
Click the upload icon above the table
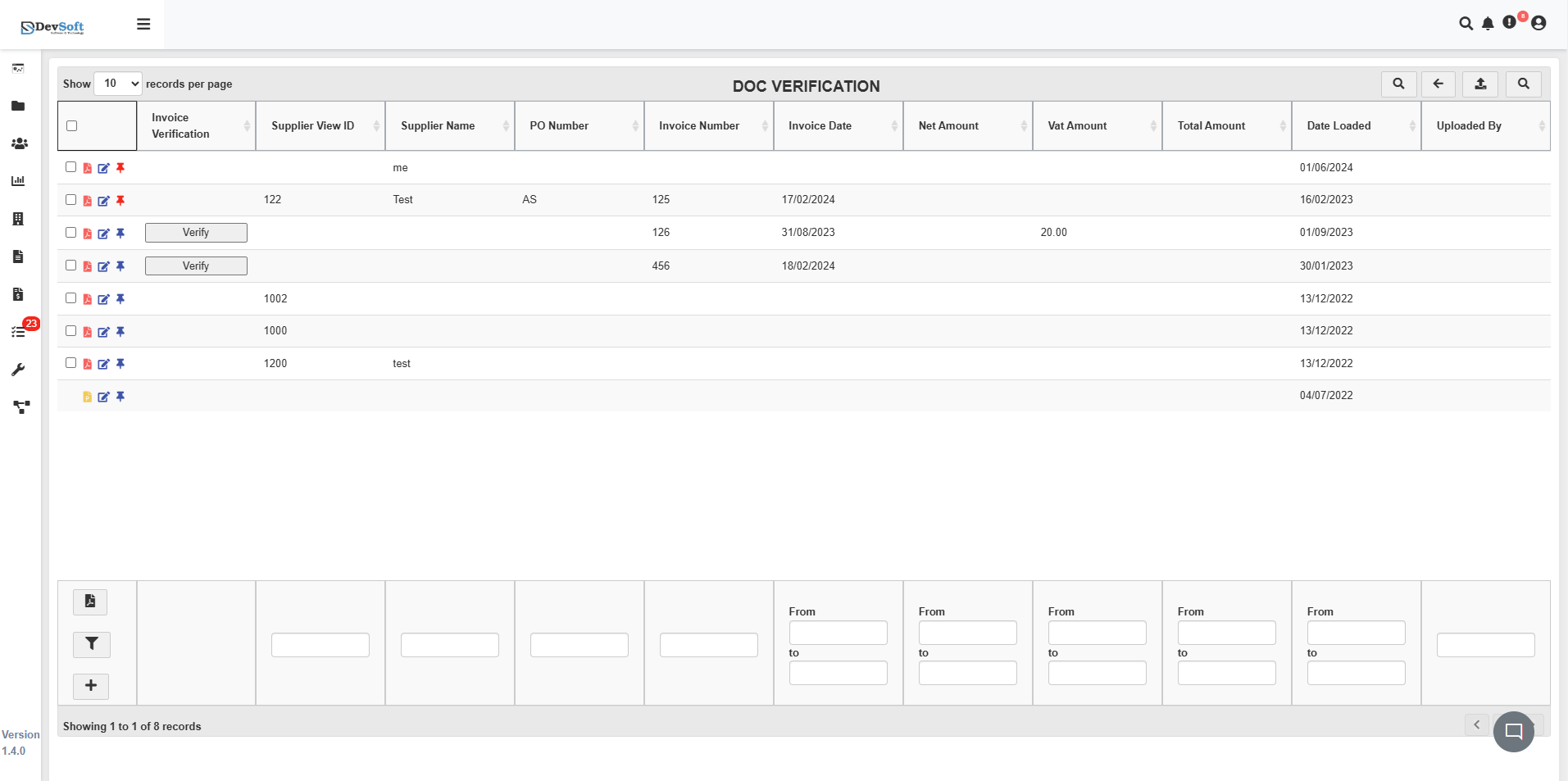(x=1479, y=84)
